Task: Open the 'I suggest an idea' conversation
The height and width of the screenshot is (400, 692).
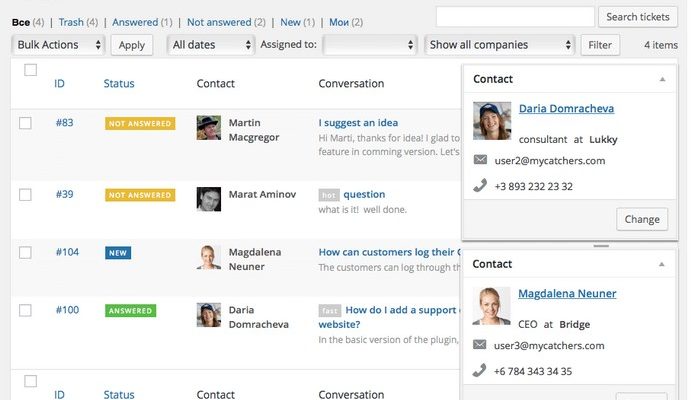Action: 358,123
